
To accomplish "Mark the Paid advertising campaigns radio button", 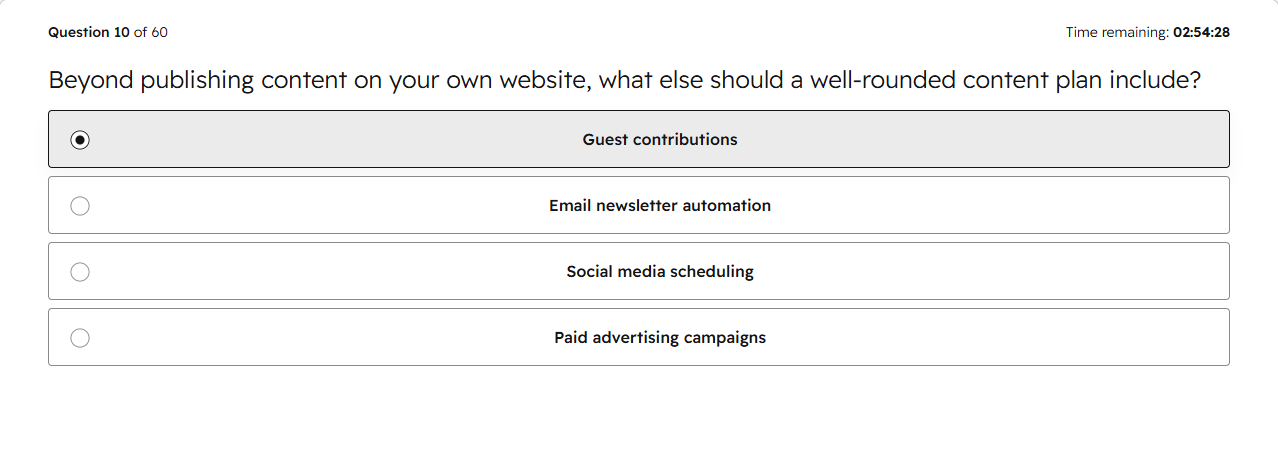I will pyautogui.click(x=80, y=338).
